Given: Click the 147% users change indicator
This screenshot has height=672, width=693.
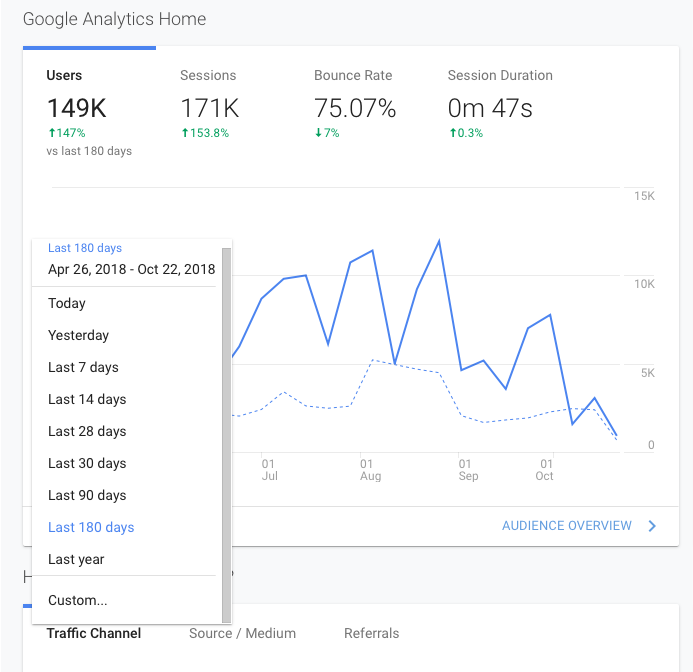Looking at the screenshot, I should pos(67,133).
